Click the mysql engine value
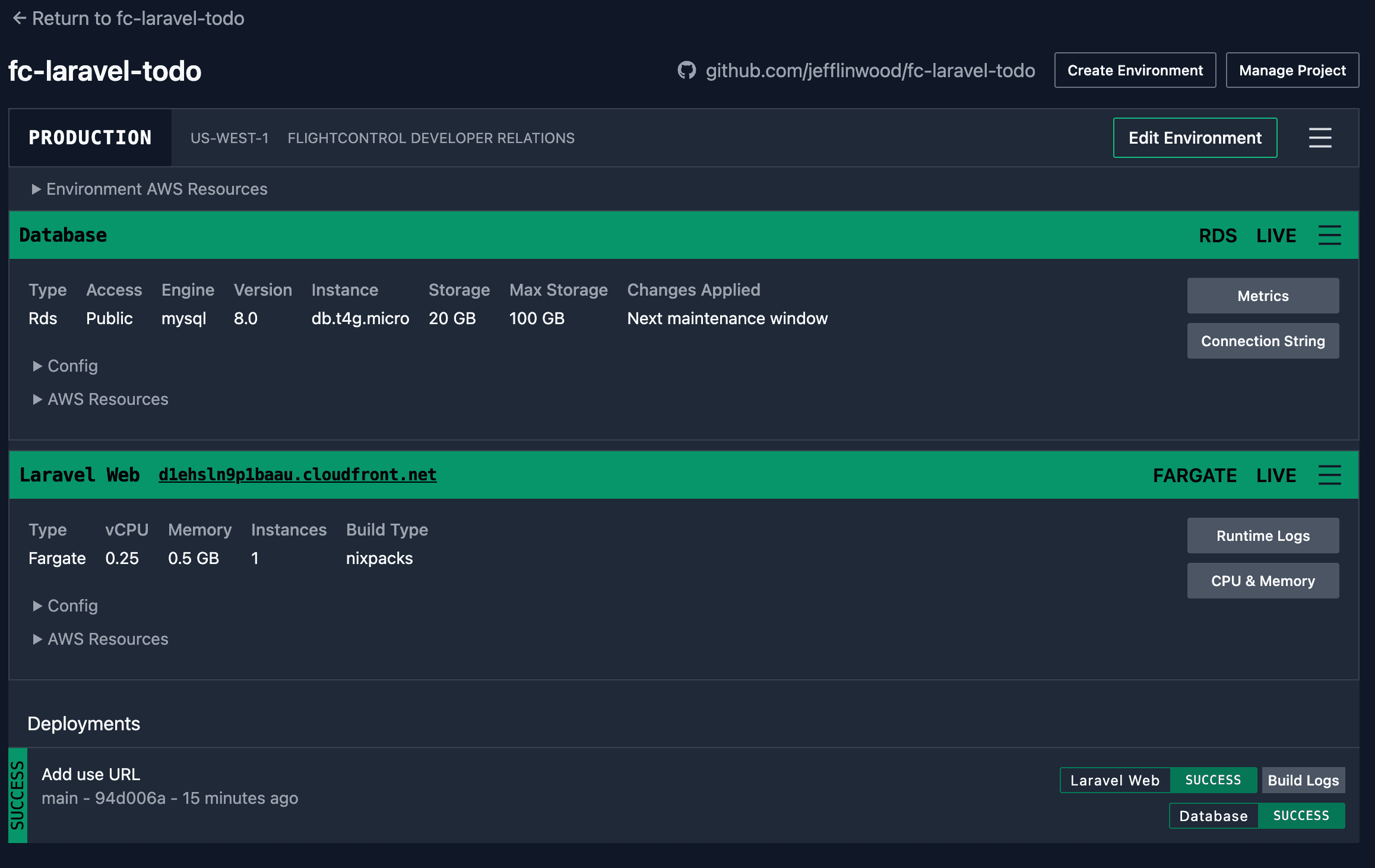This screenshot has height=868, width=1375. click(183, 318)
